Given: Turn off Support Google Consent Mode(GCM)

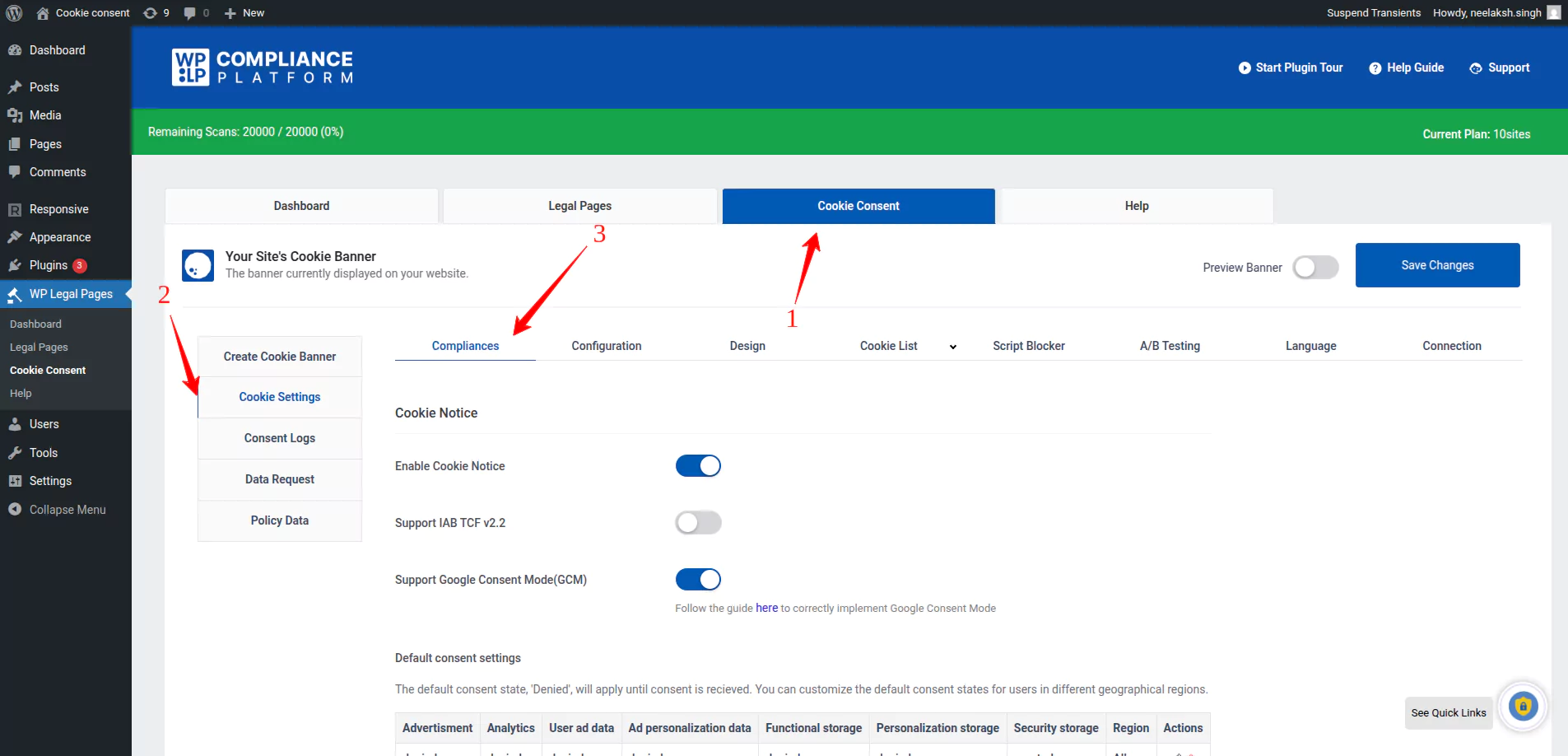Looking at the screenshot, I should (698, 579).
